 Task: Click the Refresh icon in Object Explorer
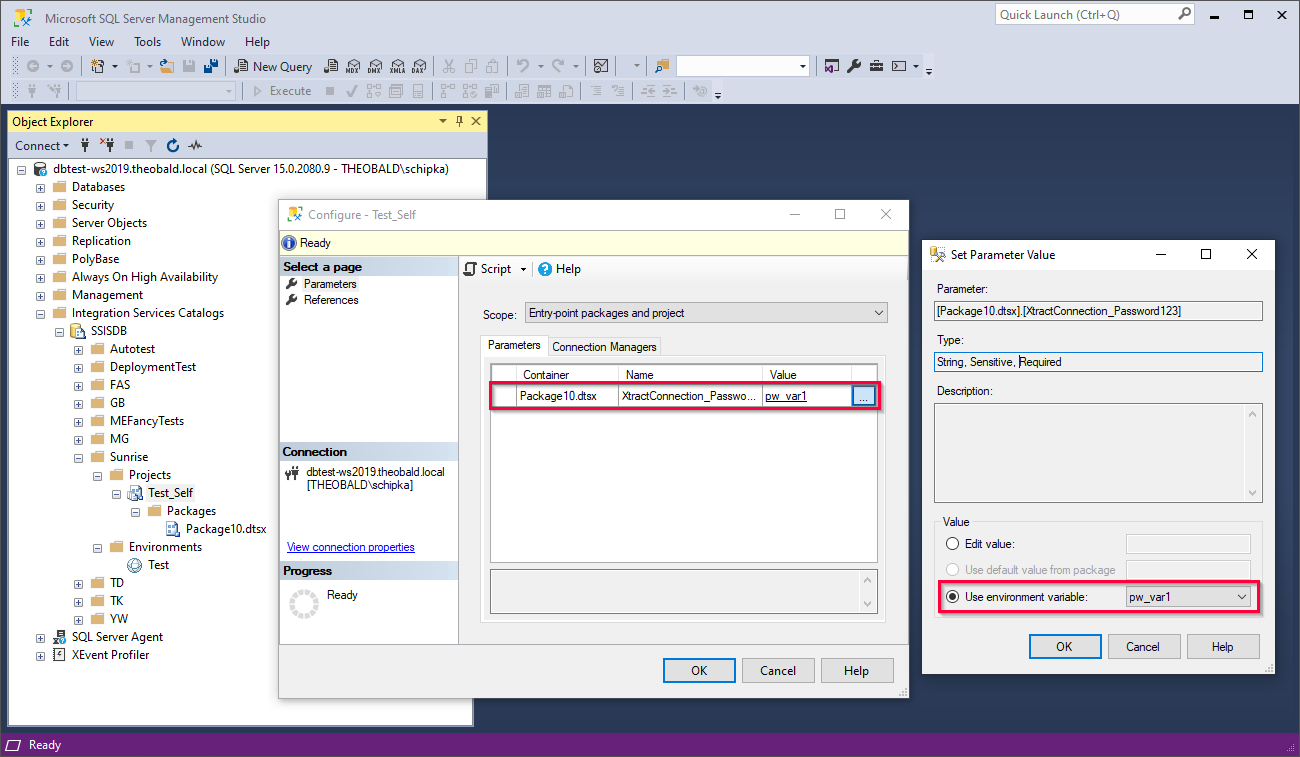[173, 145]
